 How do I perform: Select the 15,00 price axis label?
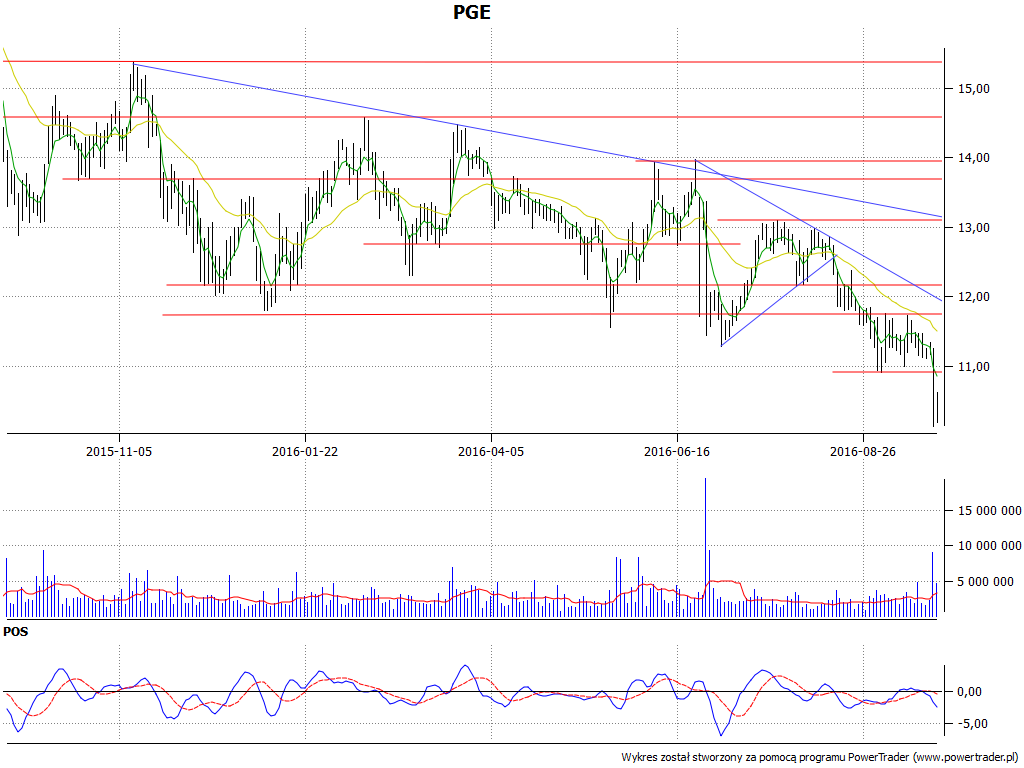click(x=974, y=89)
